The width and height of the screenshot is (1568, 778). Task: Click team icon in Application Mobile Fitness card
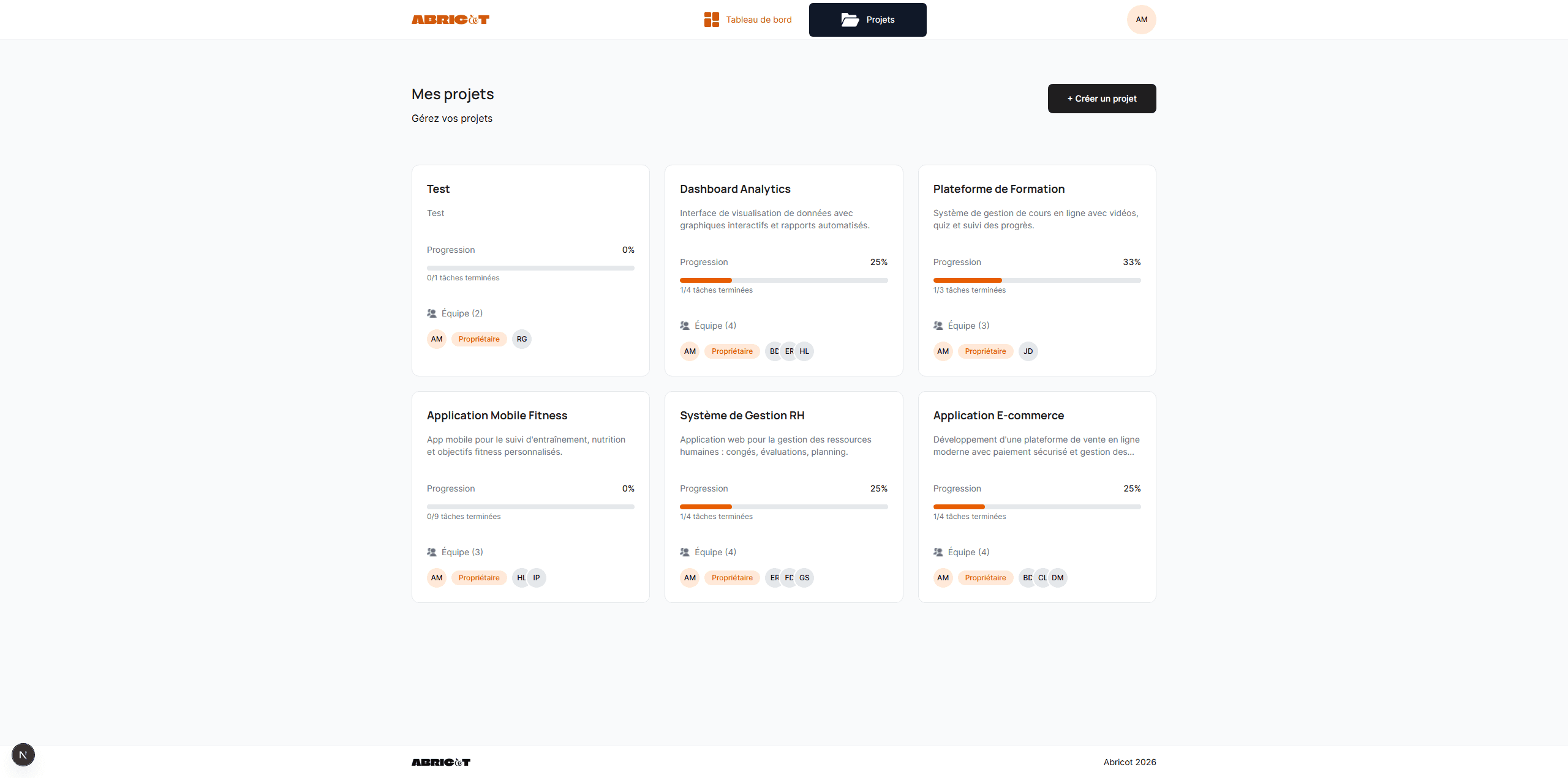point(432,552)
